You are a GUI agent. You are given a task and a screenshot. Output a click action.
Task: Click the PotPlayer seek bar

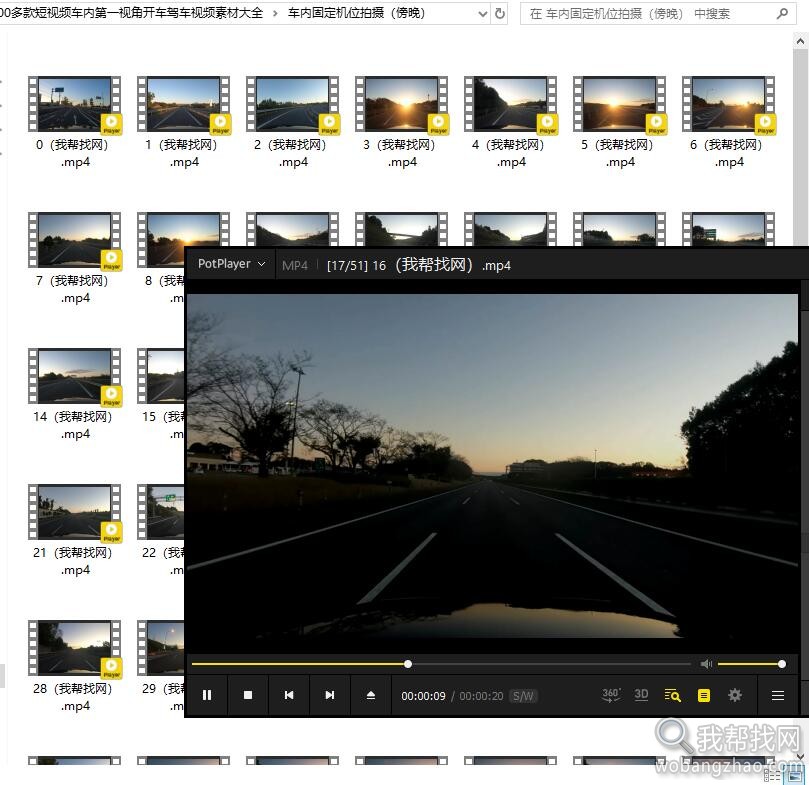[441, 664]
